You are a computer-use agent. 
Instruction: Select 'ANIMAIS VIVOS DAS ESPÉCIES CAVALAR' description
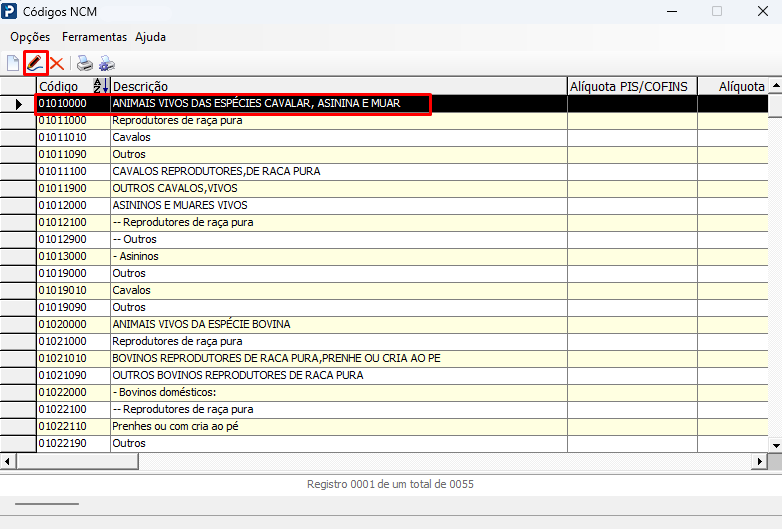click(x=339, y=104)
